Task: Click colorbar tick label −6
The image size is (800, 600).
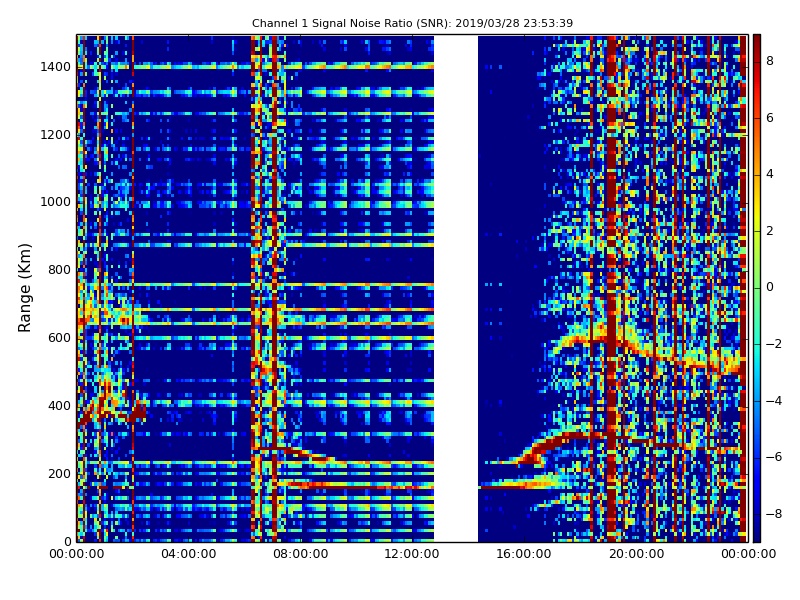Action: point(774,457)
